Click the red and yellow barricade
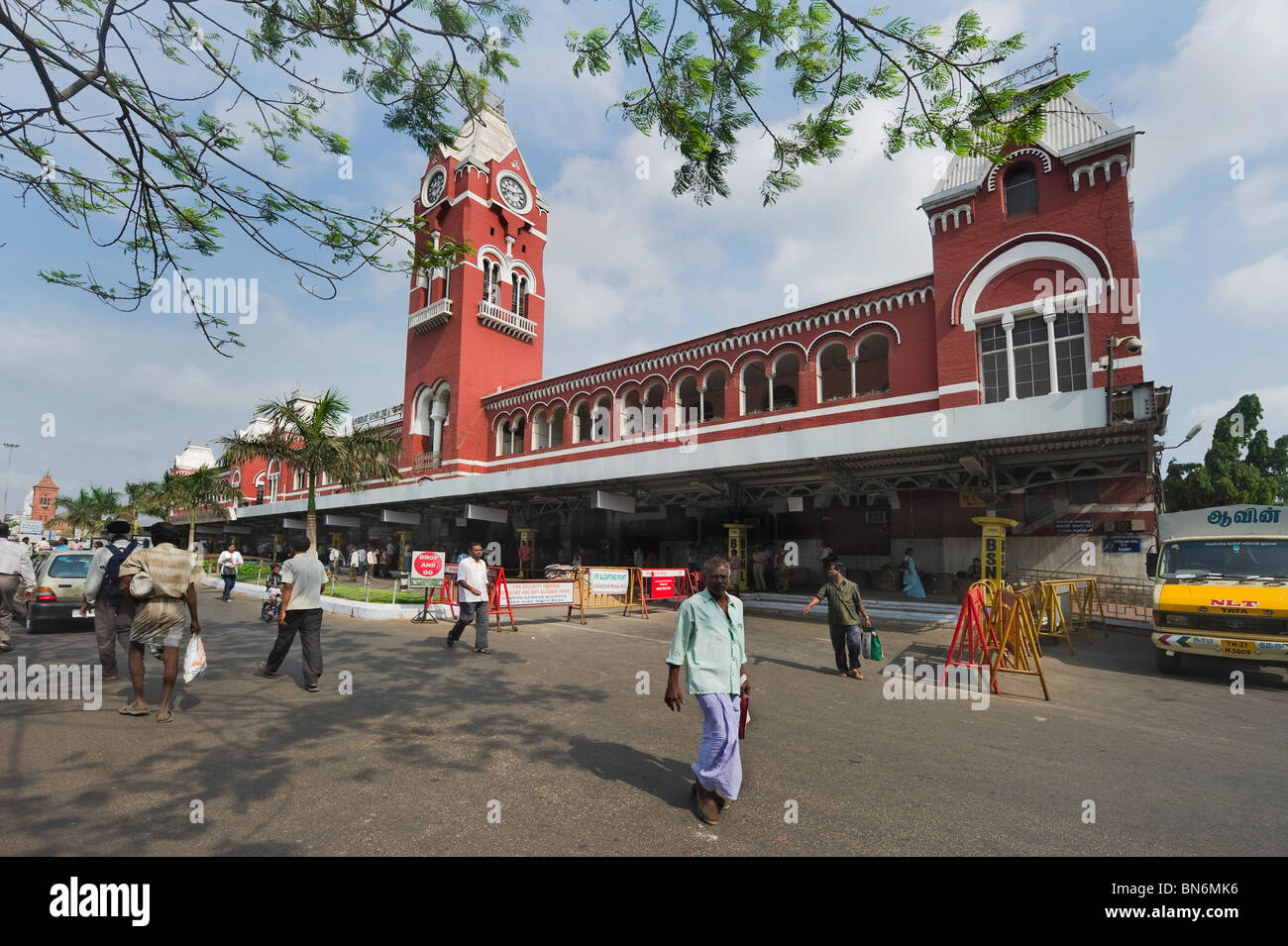 click(x=997, y=638)
